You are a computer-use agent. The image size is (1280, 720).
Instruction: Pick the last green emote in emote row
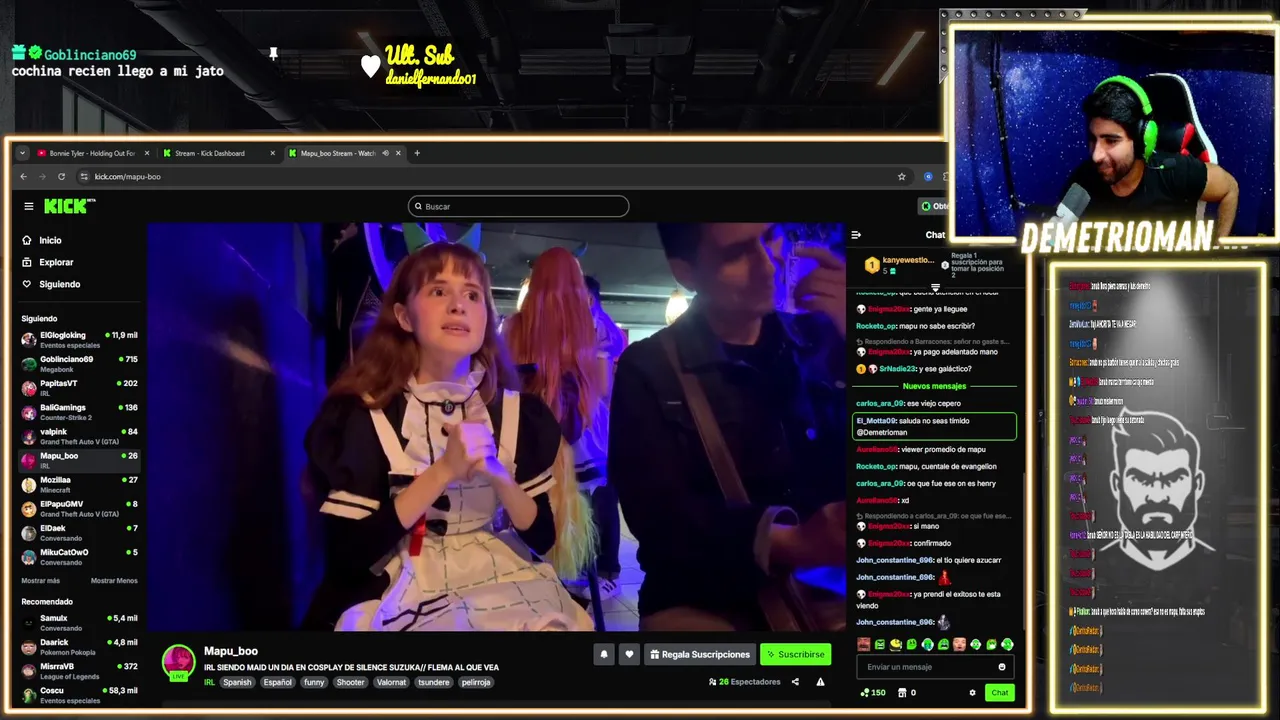tap(1007, 645)
